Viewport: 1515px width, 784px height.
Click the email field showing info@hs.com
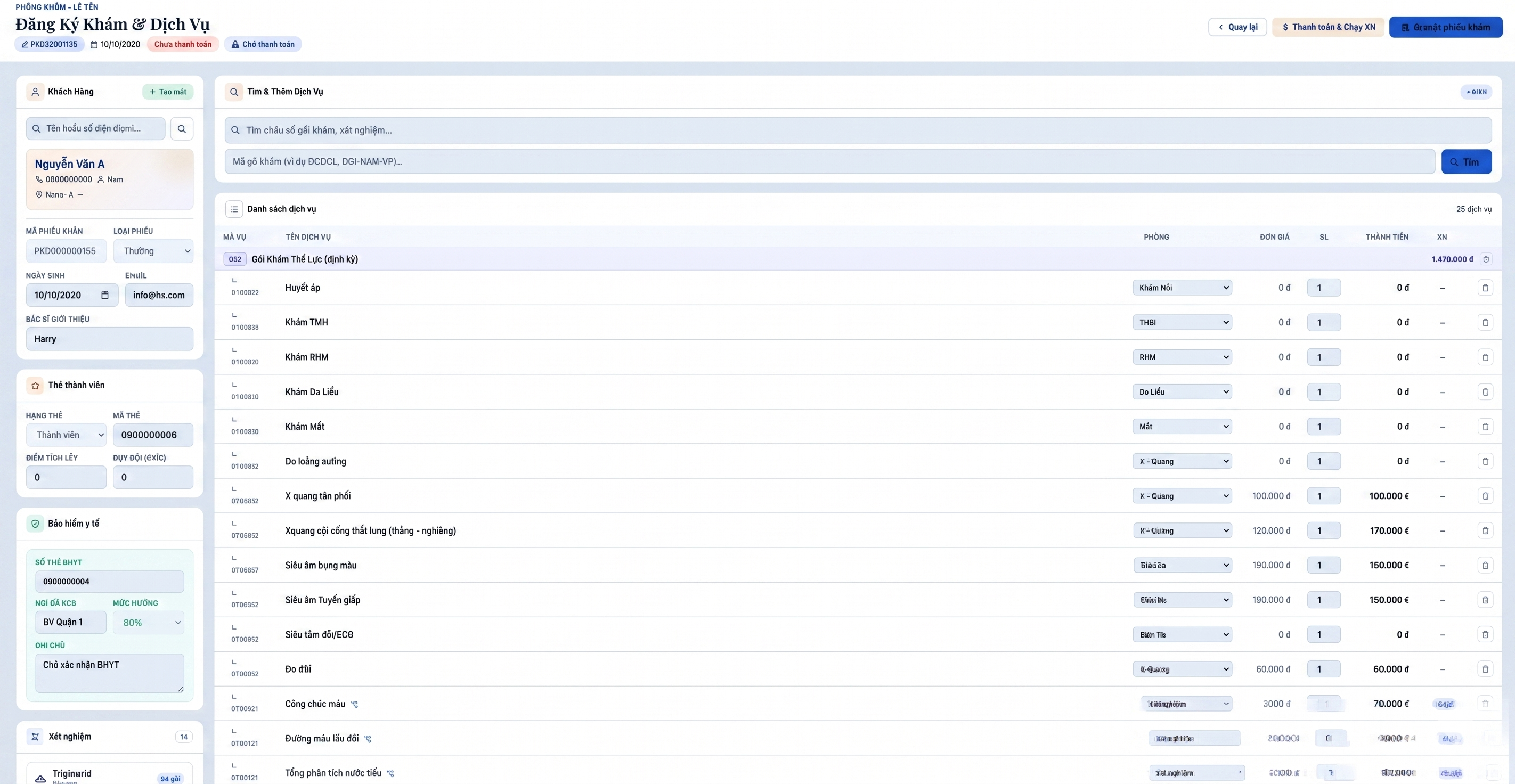point(159,295)
